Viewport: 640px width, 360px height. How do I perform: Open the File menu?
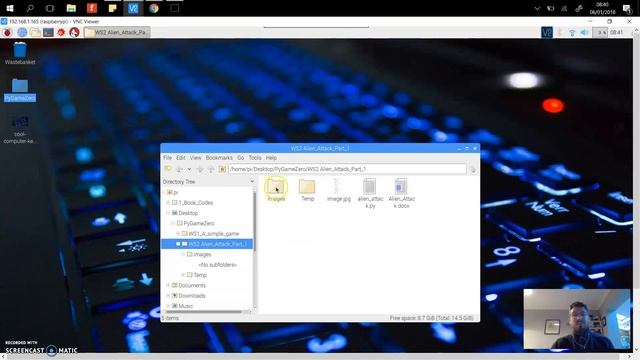pos(167,158)
